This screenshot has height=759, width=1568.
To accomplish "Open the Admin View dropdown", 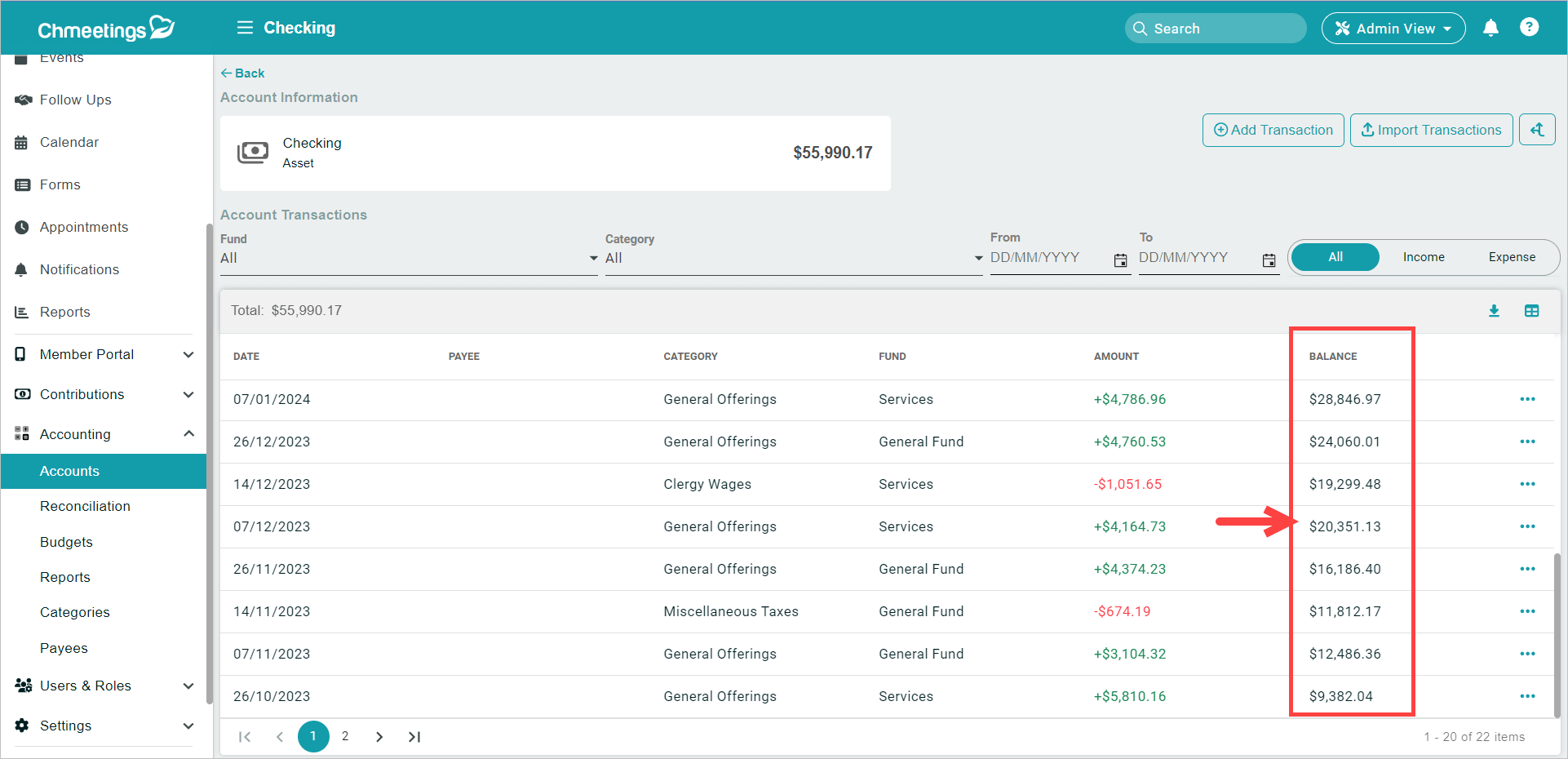I will (1393, 29).
